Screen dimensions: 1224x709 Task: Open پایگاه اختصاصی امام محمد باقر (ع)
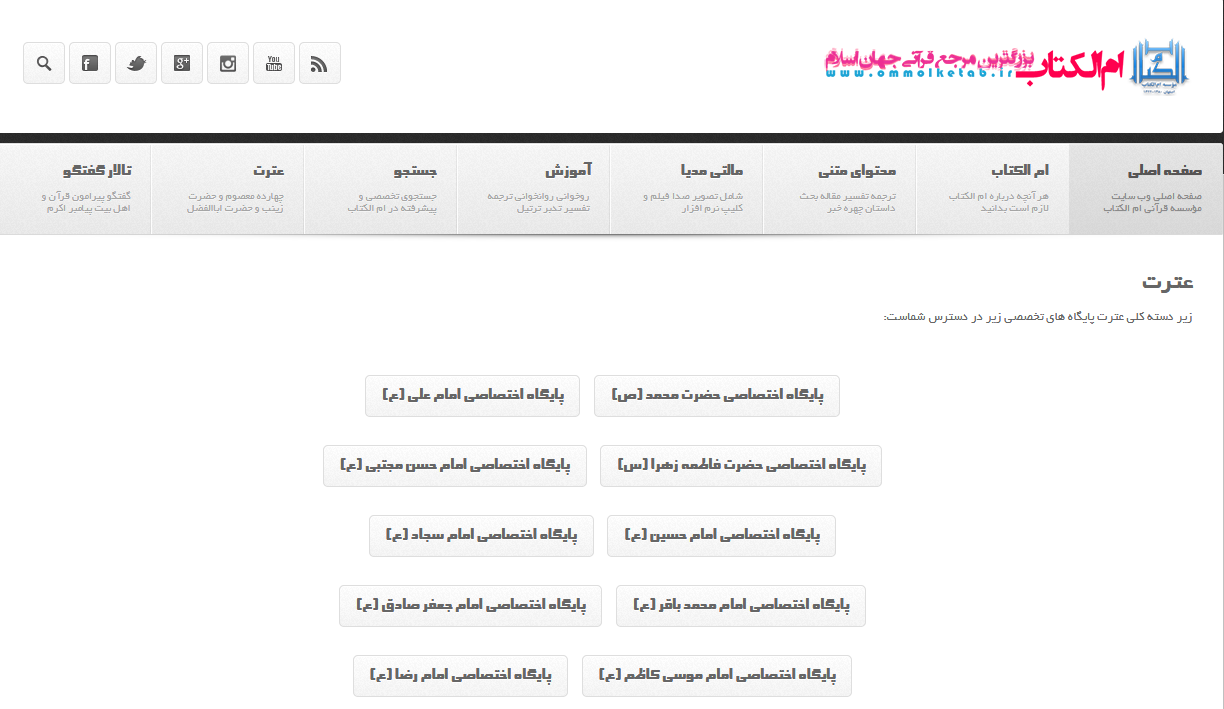coord(741,606)
